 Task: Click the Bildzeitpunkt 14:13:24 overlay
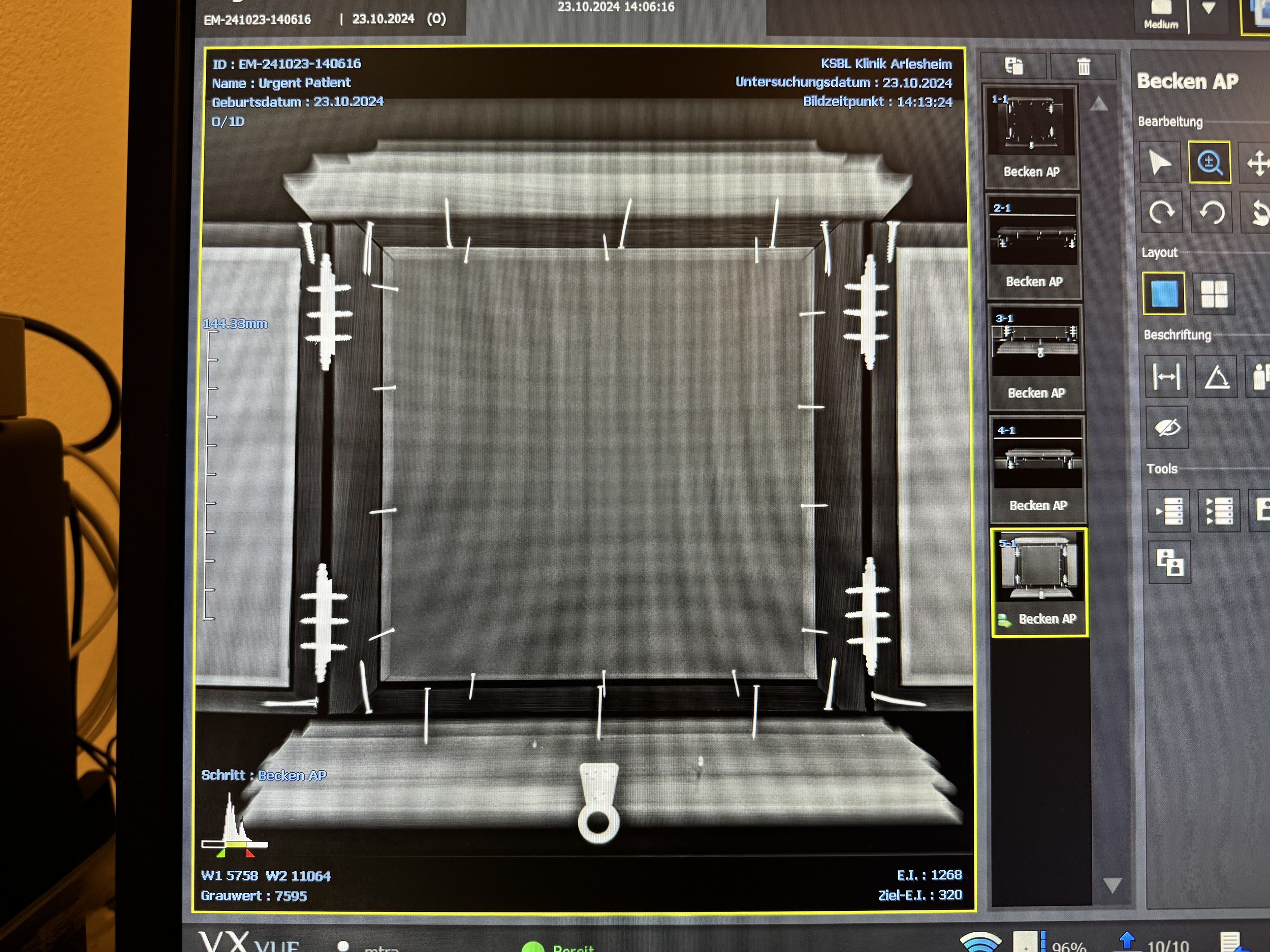[x=877, y=102]
